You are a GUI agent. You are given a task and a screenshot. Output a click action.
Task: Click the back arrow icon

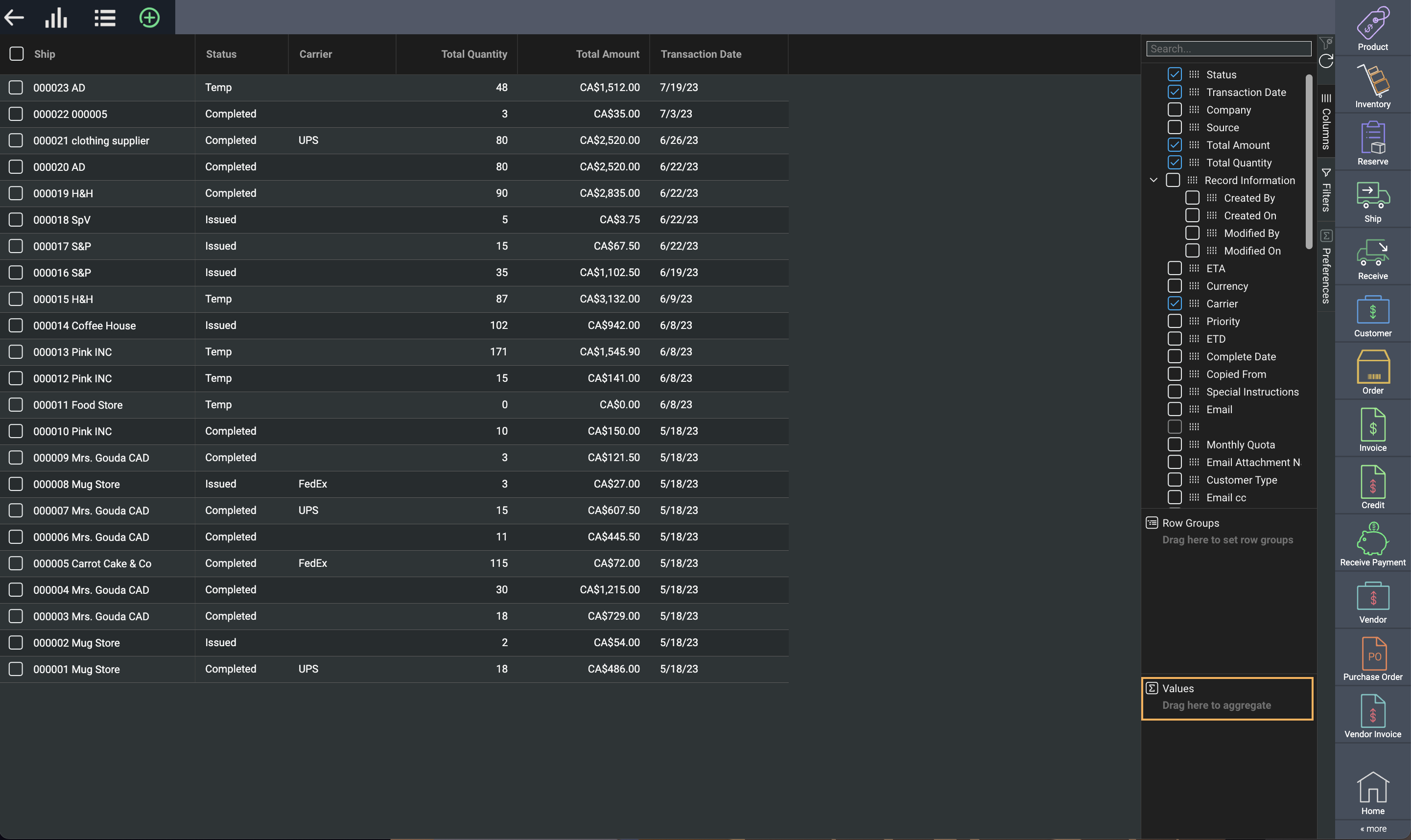pyautogui.click(x=14, y=18)
